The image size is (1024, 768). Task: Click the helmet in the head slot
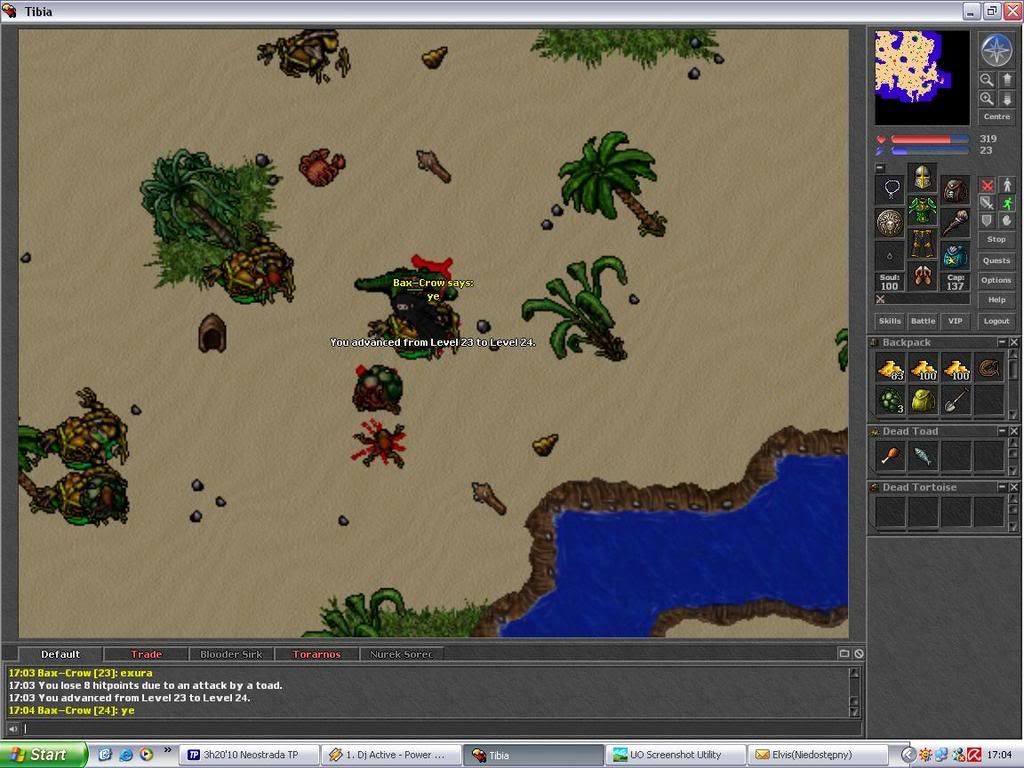(x=922, y=176)
